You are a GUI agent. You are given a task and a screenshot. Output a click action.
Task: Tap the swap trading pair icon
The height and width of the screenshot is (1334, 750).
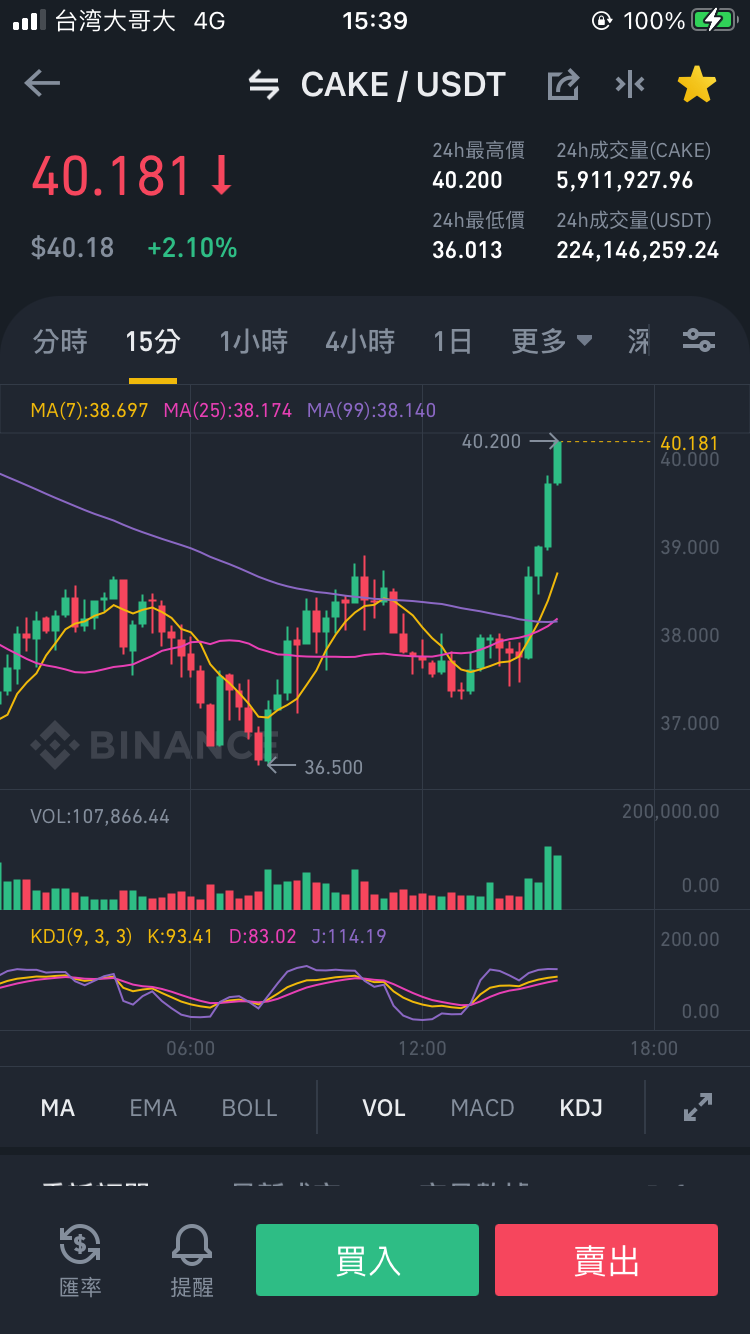click(264, 85)
